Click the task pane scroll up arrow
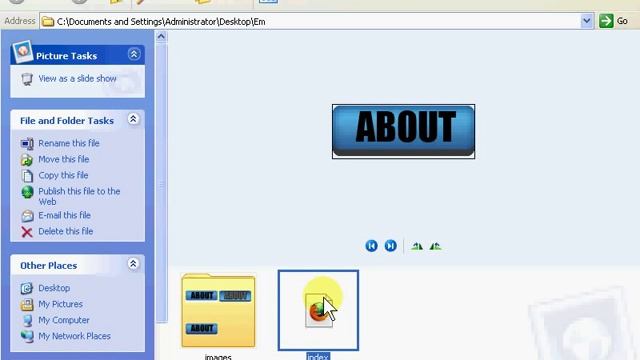The image size is (640, 360). point(161,37)
